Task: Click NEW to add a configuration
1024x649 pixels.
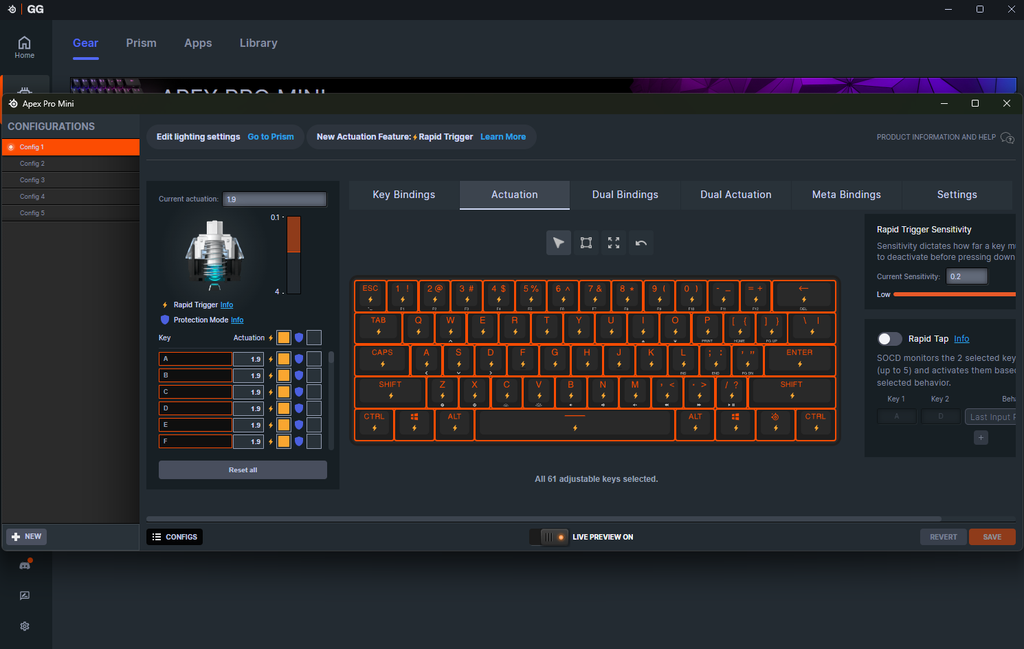Action: pyautogui.click(x=26, y=537)
